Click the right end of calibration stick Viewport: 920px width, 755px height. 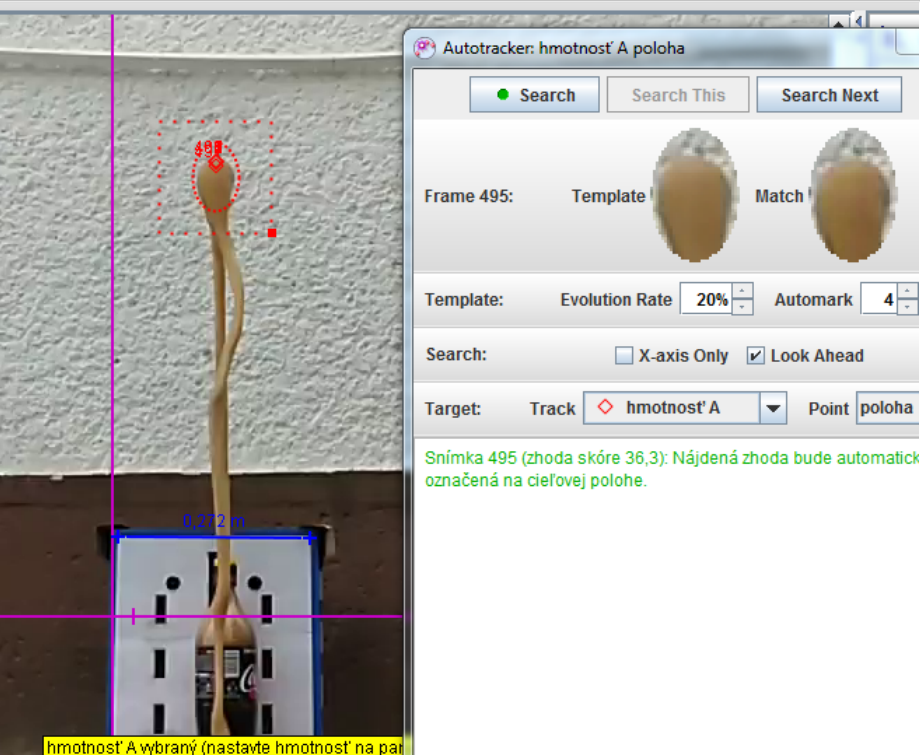(x=309, y=537)
